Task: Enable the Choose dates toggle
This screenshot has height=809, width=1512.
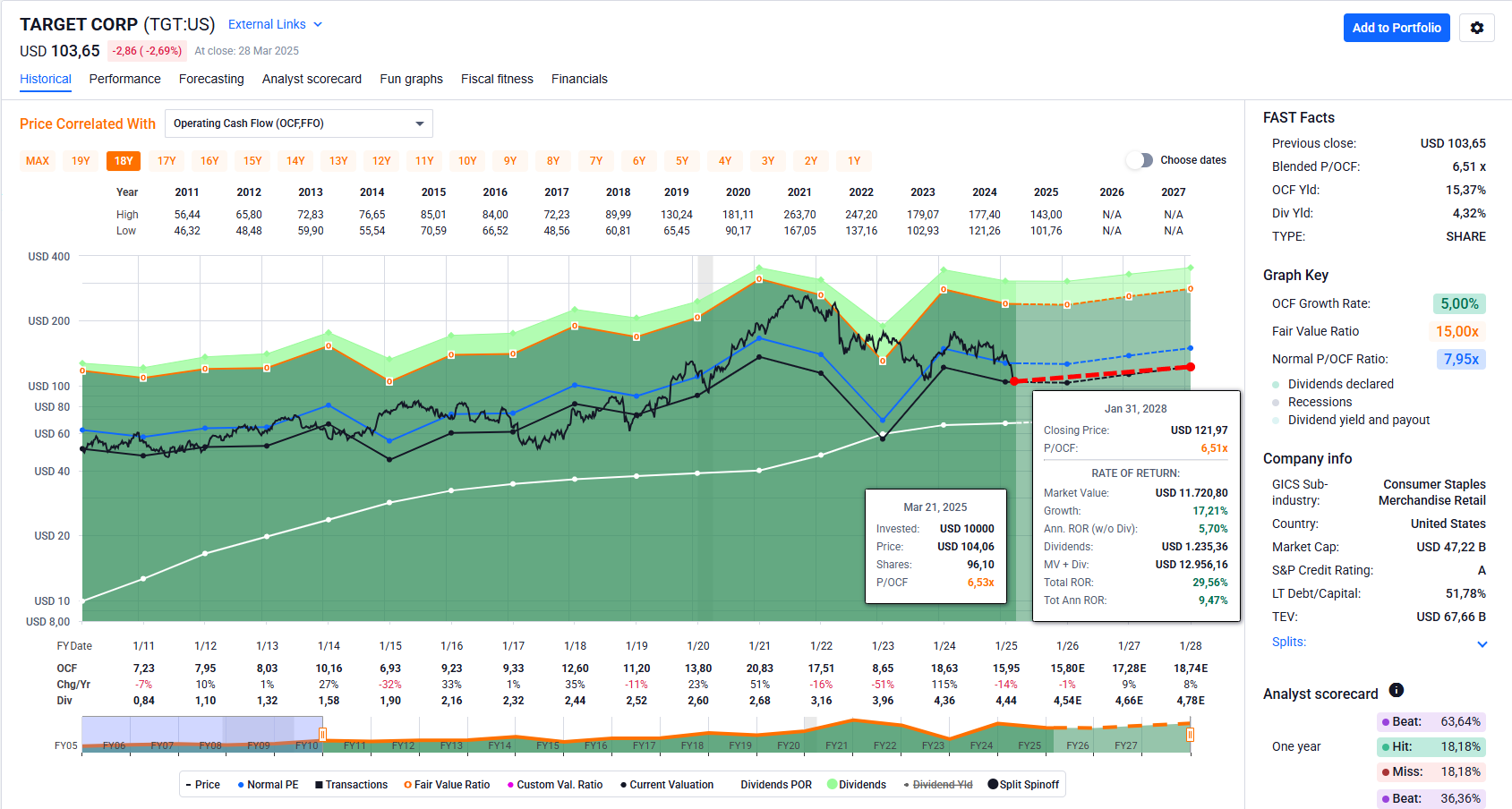Action: tap(1139, 160)
